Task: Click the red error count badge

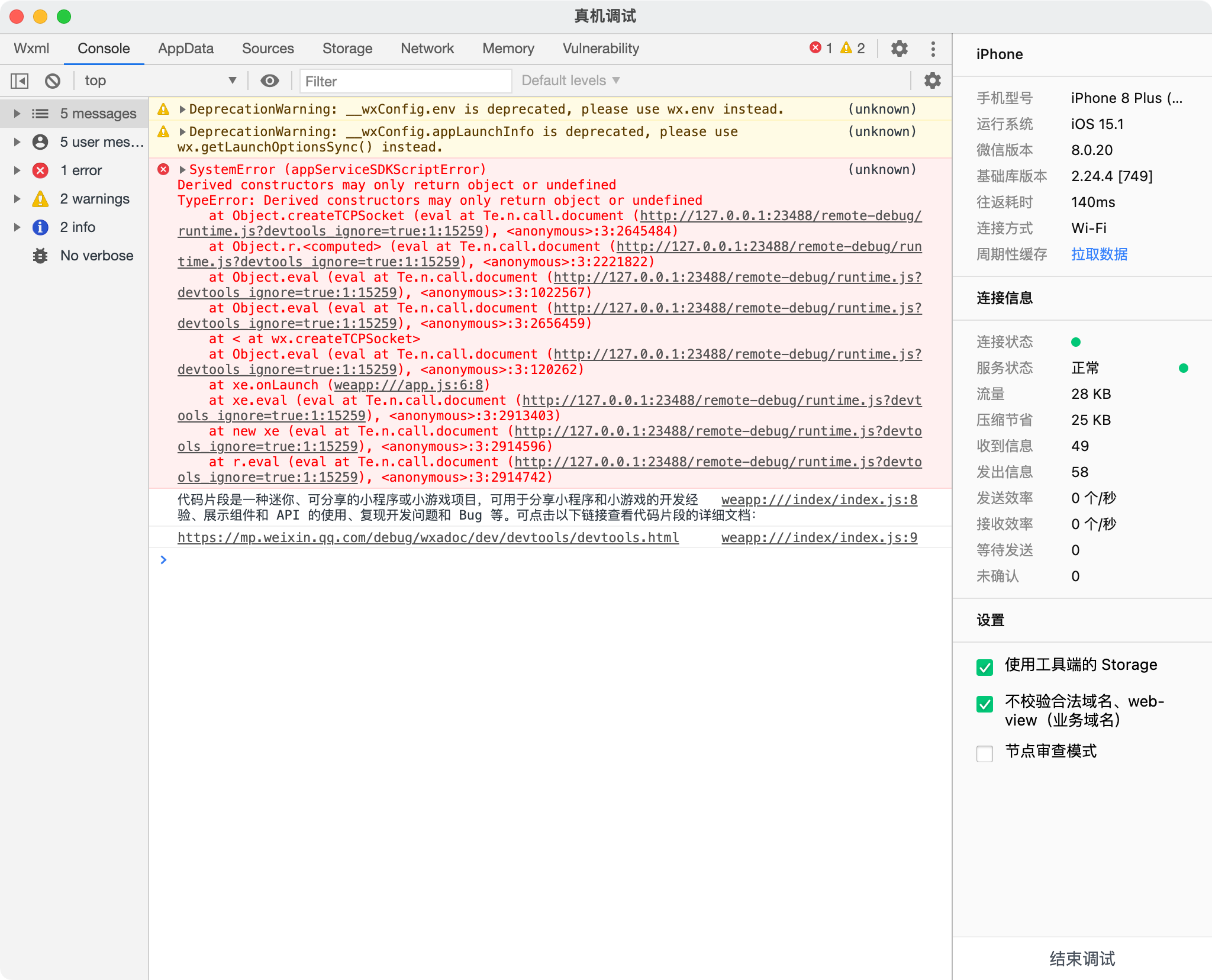Action: [821, 48]
